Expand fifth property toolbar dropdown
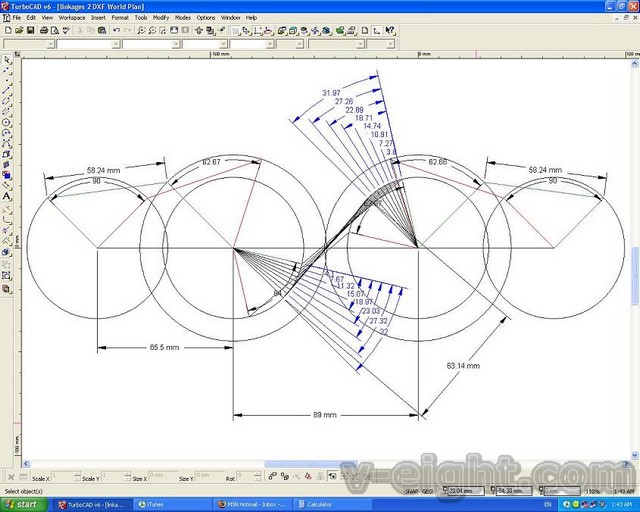 pos(270,44)
